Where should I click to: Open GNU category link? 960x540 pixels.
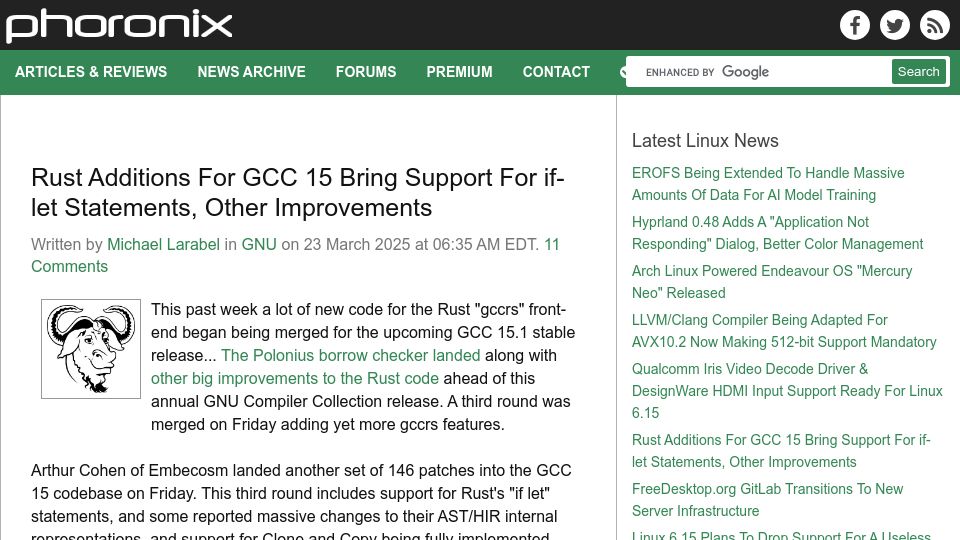point(259,244)
